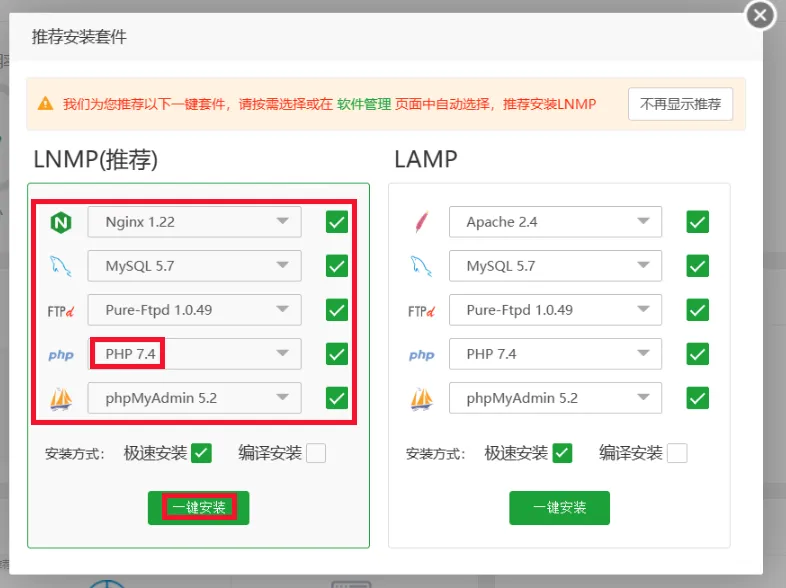Open the green 软件管理 link

[364, 104]
